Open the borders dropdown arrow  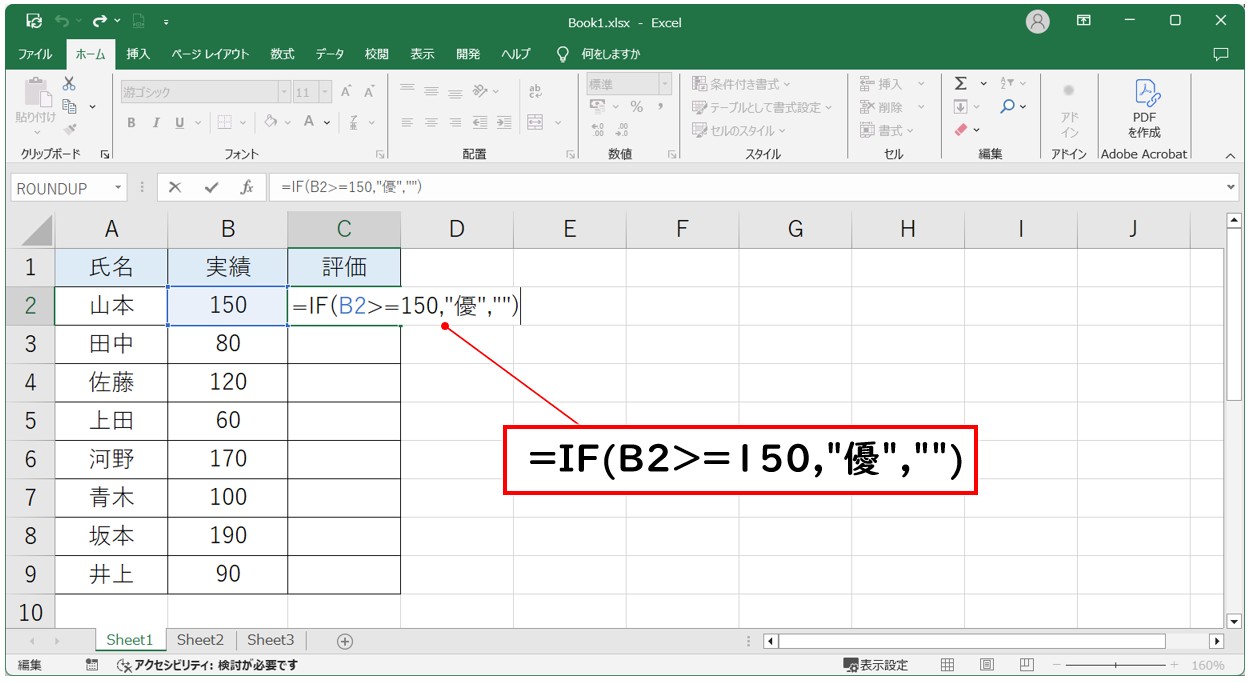(x=243, y=122)
